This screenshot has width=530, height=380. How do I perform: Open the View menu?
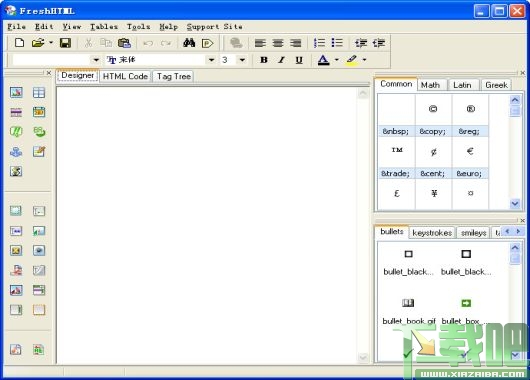(72, 27)
